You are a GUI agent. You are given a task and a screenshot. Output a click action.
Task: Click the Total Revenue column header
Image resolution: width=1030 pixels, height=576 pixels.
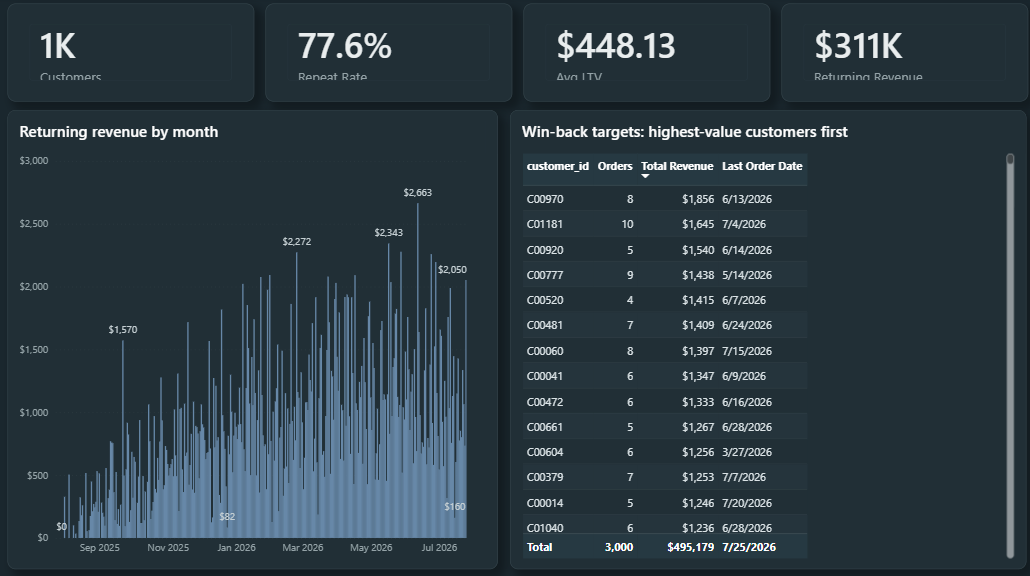677,166
